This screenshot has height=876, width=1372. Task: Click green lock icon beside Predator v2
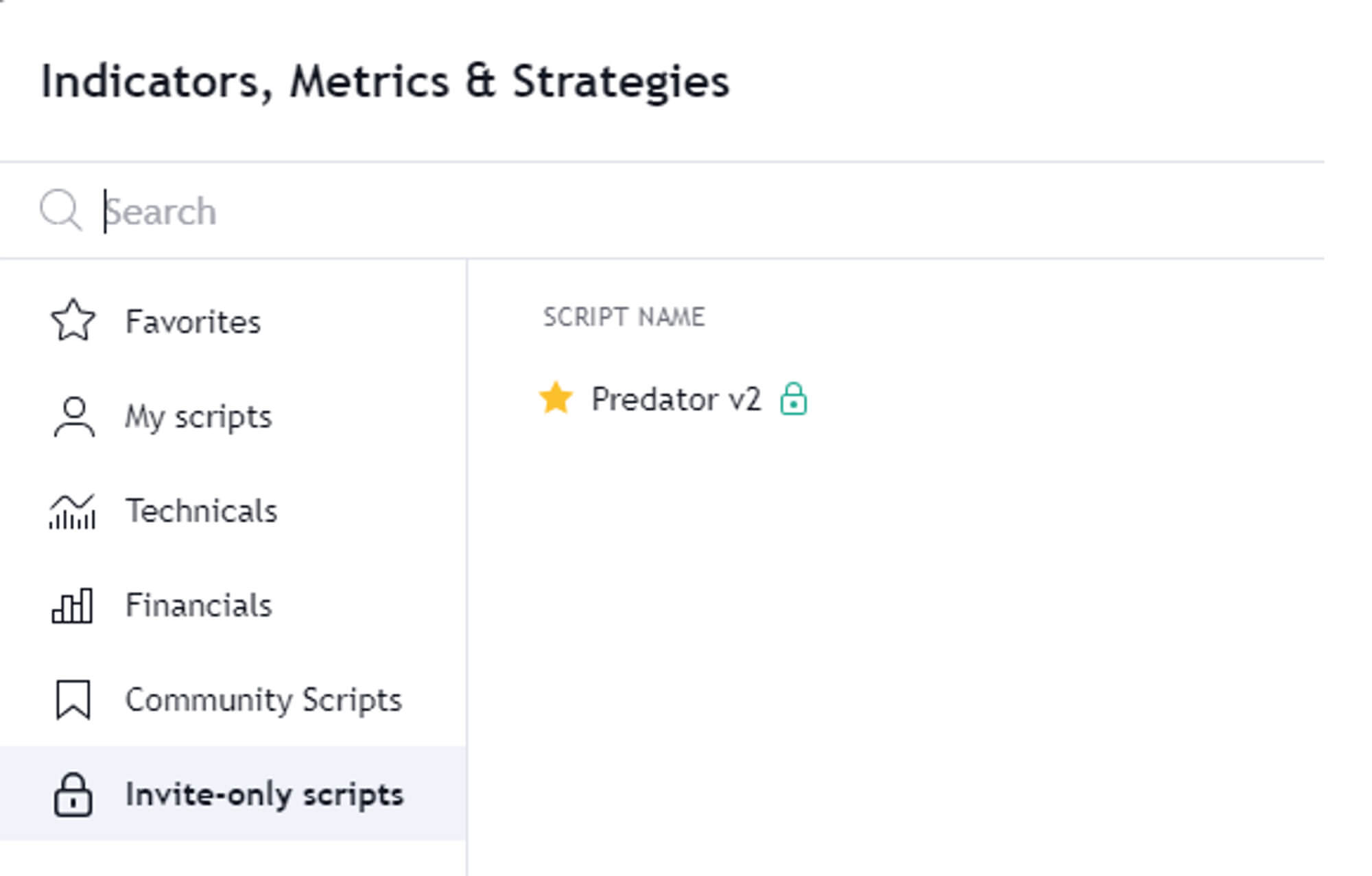pyautogui.click(x=794, y=399)
